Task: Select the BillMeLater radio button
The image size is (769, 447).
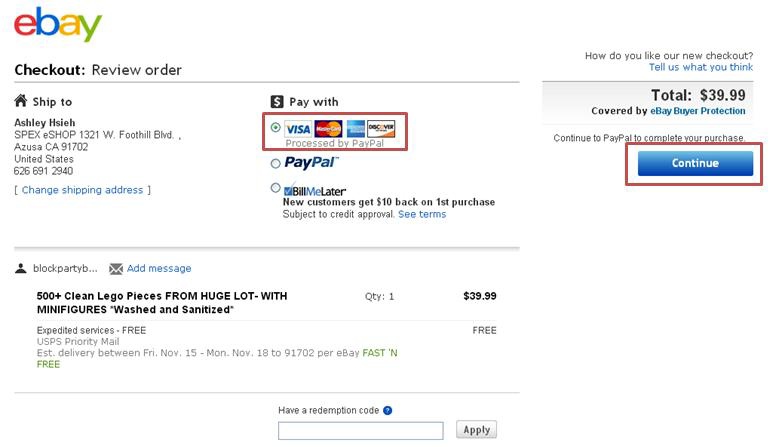Action: click(276, 187)
